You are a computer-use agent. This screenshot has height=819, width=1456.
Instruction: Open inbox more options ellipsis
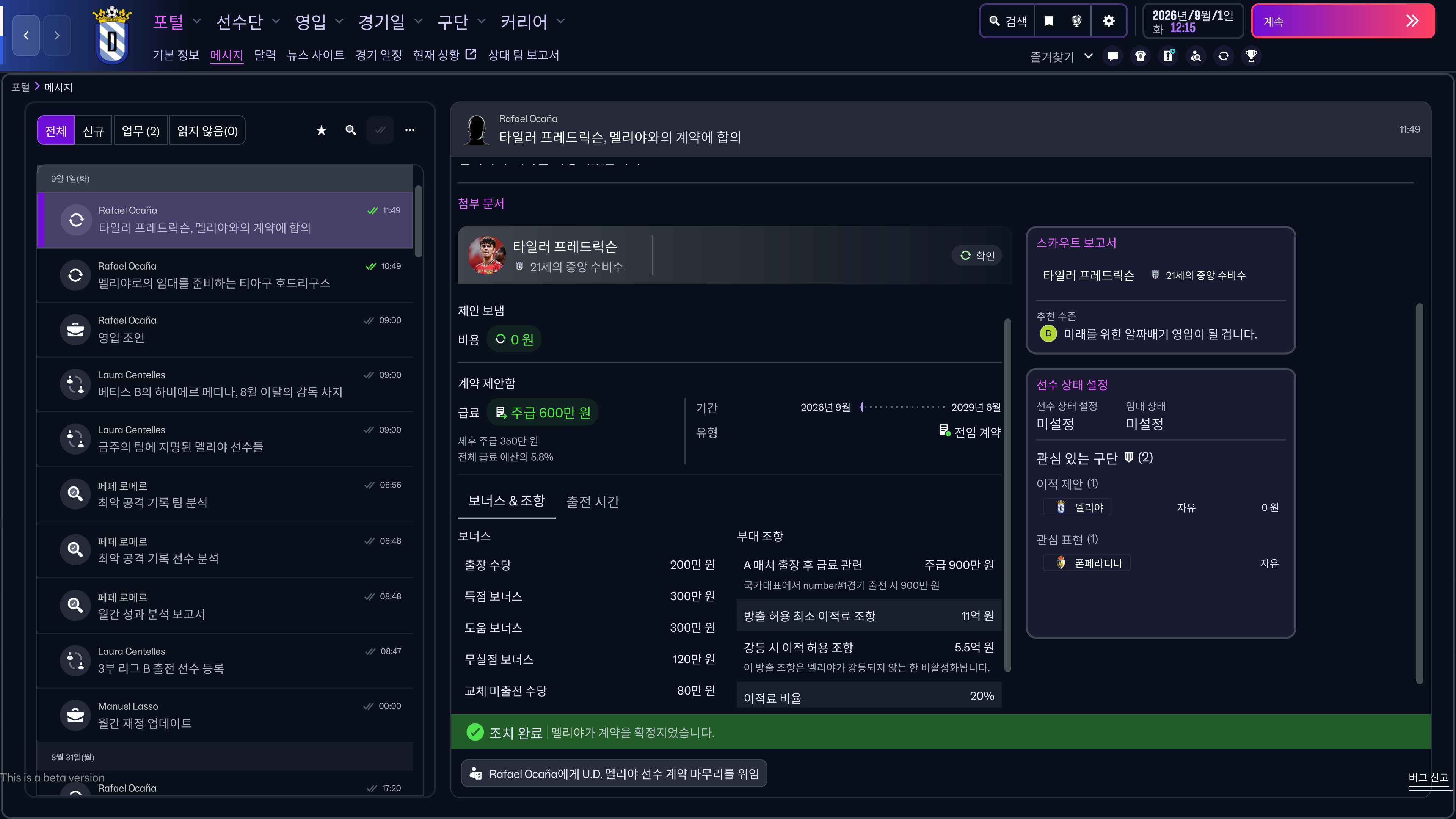(x=410, y=130)
